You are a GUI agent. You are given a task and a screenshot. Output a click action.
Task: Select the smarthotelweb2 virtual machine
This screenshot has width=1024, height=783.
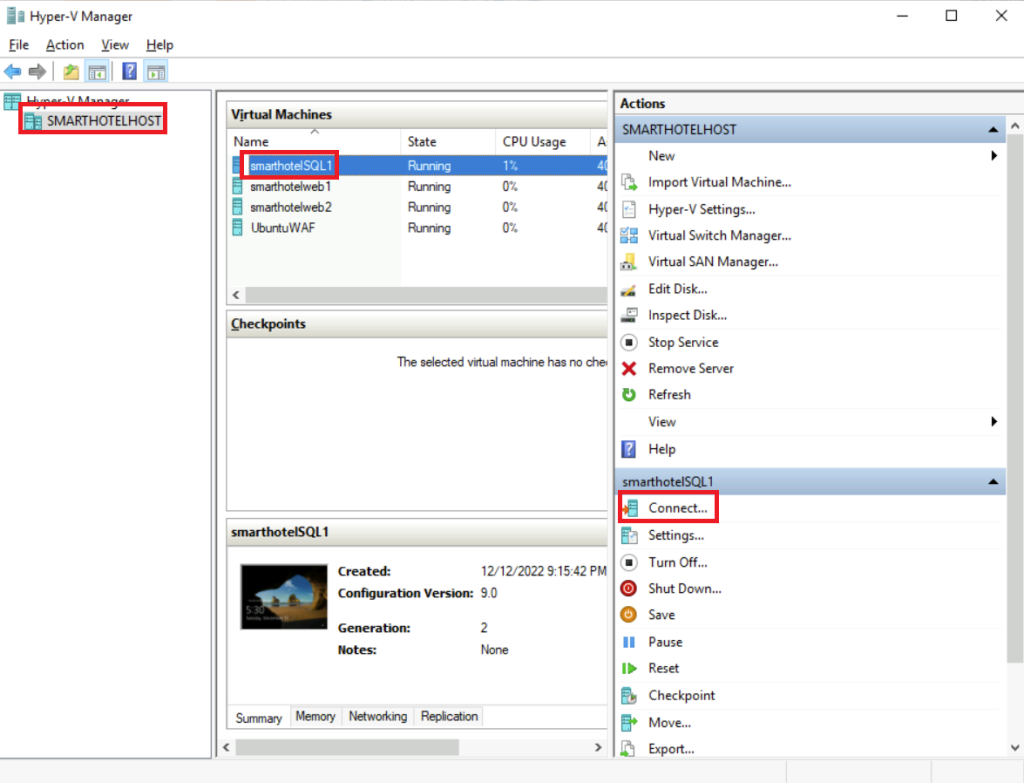pos(419,208)
